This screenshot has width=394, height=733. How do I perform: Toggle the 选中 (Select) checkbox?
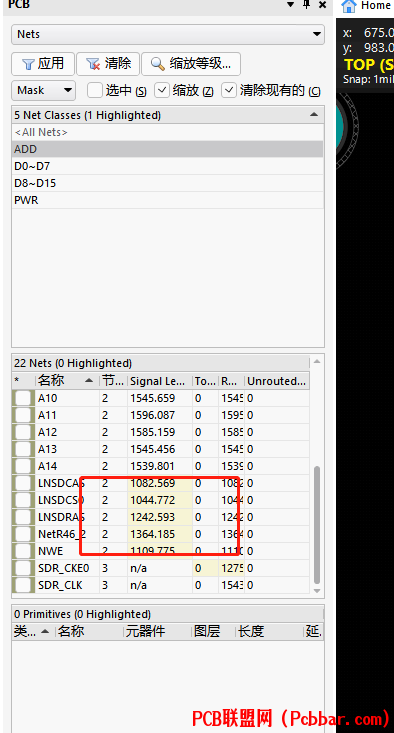click(95, 90)
